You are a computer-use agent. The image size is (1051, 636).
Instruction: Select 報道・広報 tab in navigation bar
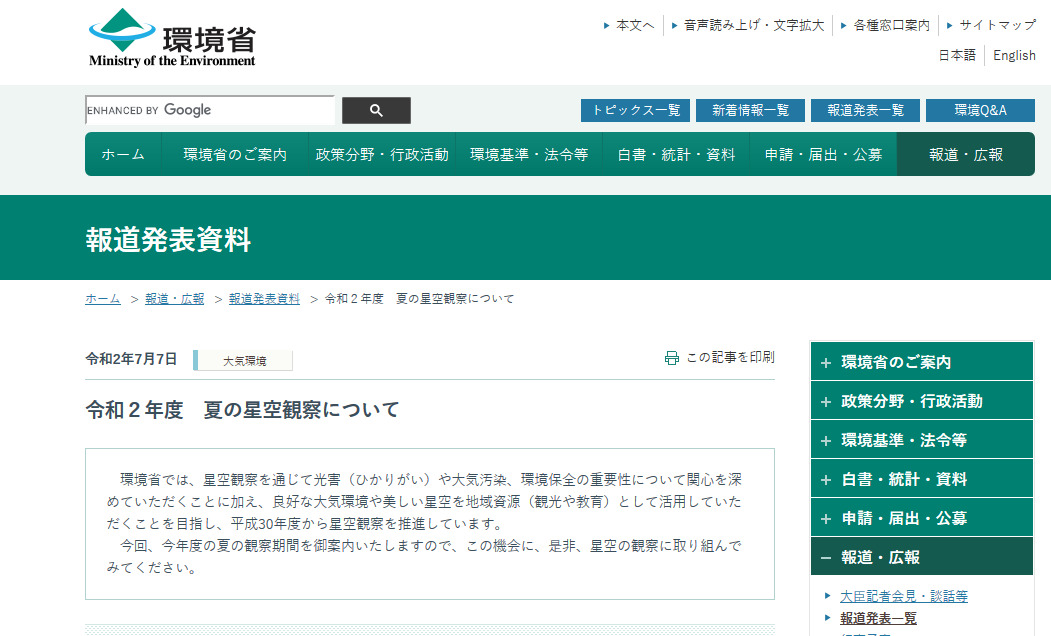click(x=965, y=154)
